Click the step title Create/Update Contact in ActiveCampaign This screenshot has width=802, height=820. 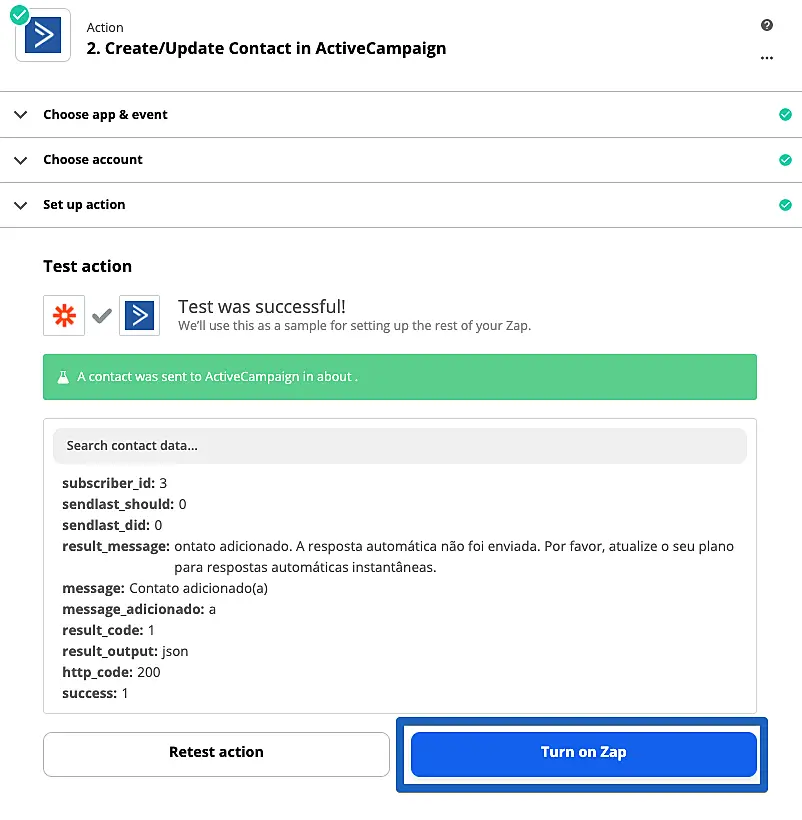(266, 48)
